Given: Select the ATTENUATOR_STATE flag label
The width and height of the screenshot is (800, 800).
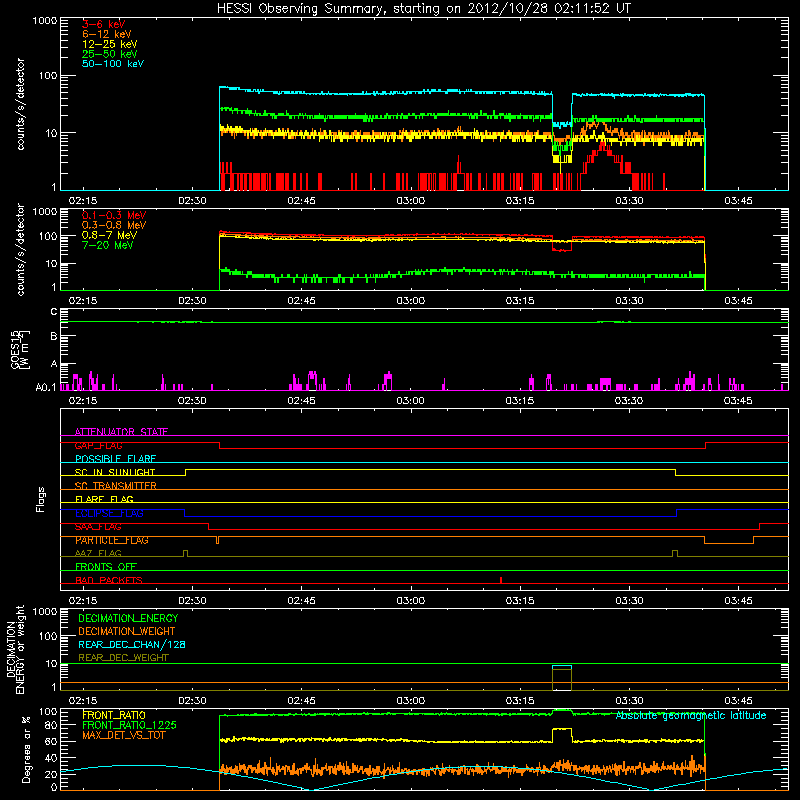Looking at the screenshot, I should (x=121, y=432).
